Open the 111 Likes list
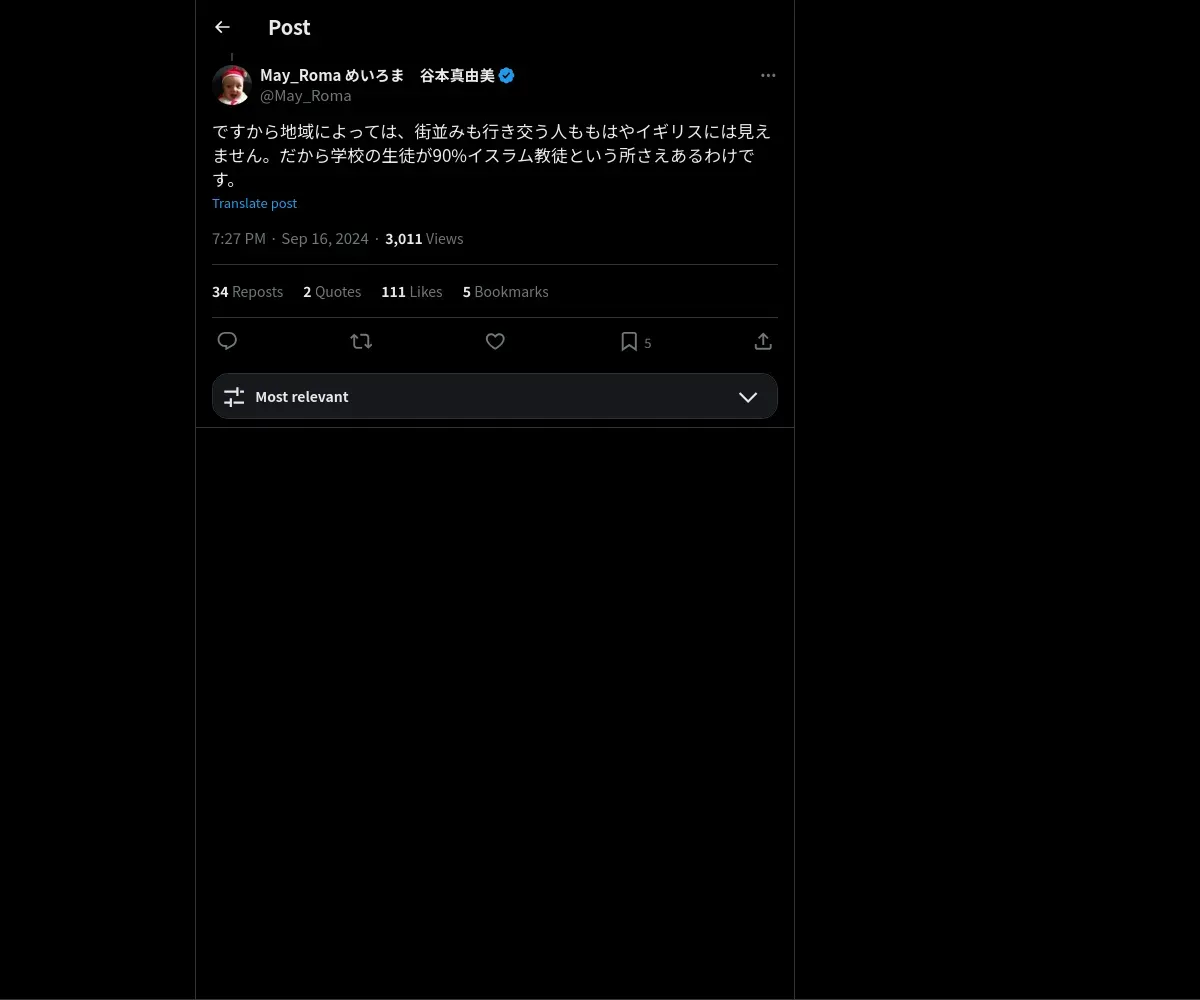 pos(412,292)
